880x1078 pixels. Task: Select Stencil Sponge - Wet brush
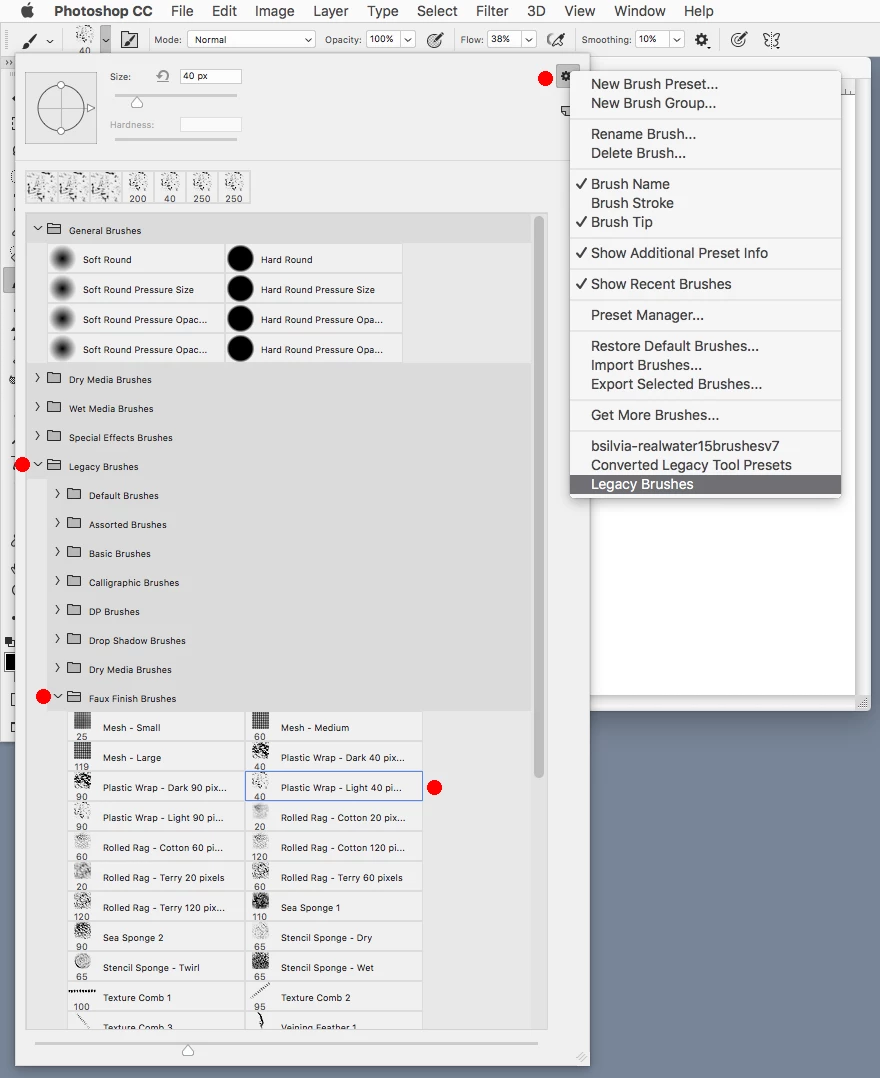334,967
